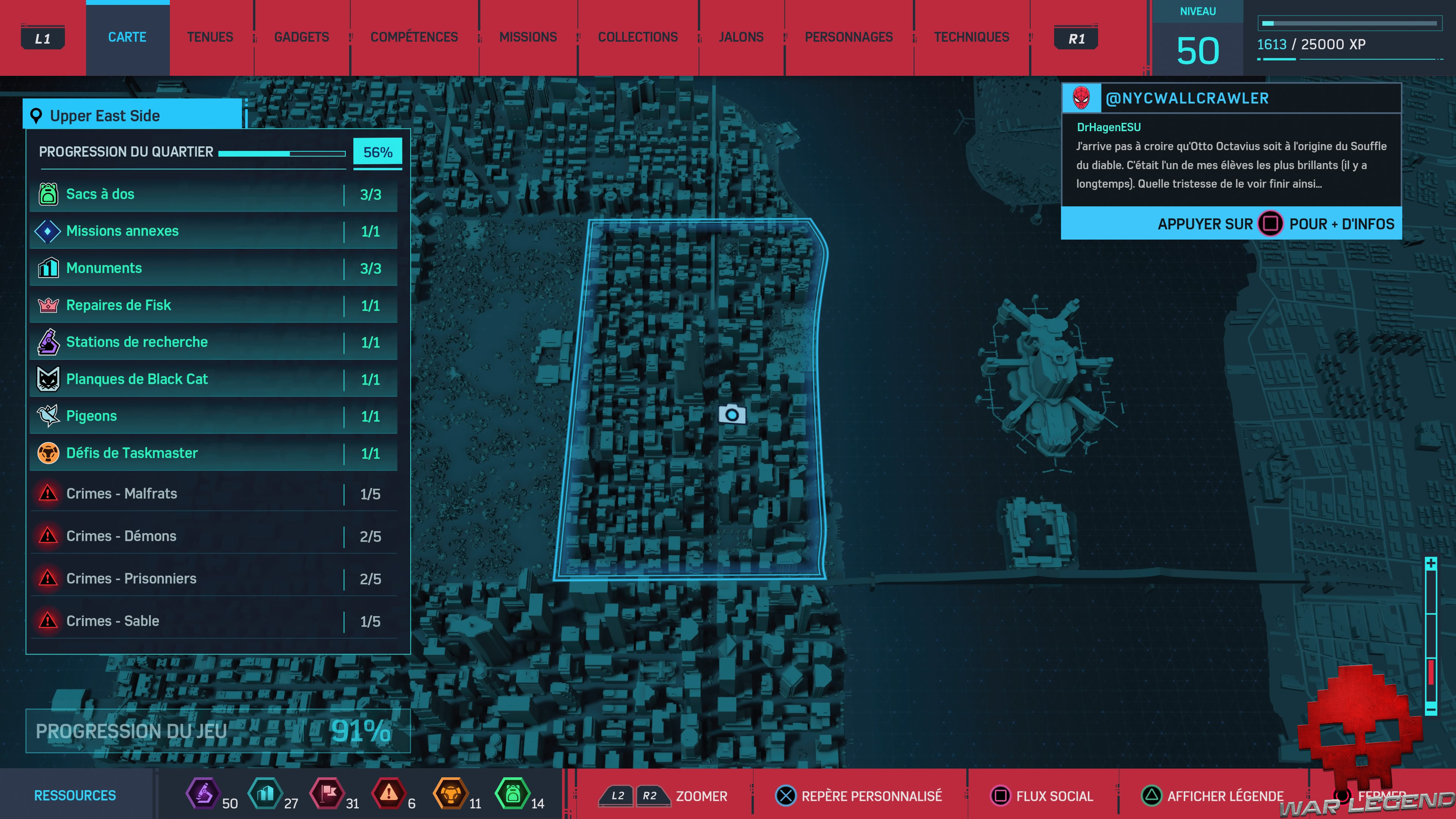Switch to the COMPÉTENCES tab
This screenshot has height=819, width=1456.
414,37
